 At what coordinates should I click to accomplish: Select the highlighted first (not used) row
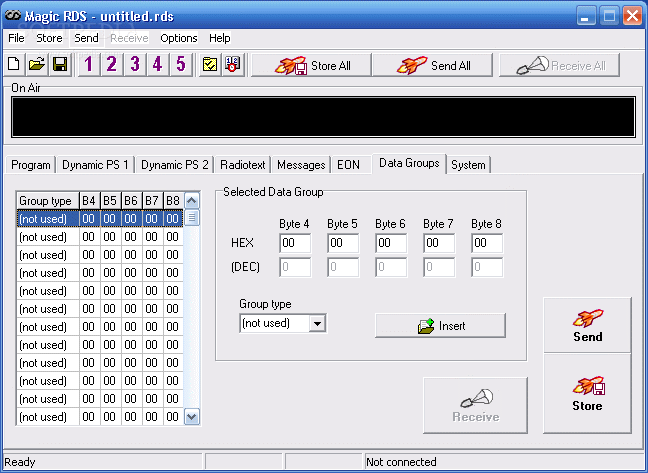click(100, 219)
